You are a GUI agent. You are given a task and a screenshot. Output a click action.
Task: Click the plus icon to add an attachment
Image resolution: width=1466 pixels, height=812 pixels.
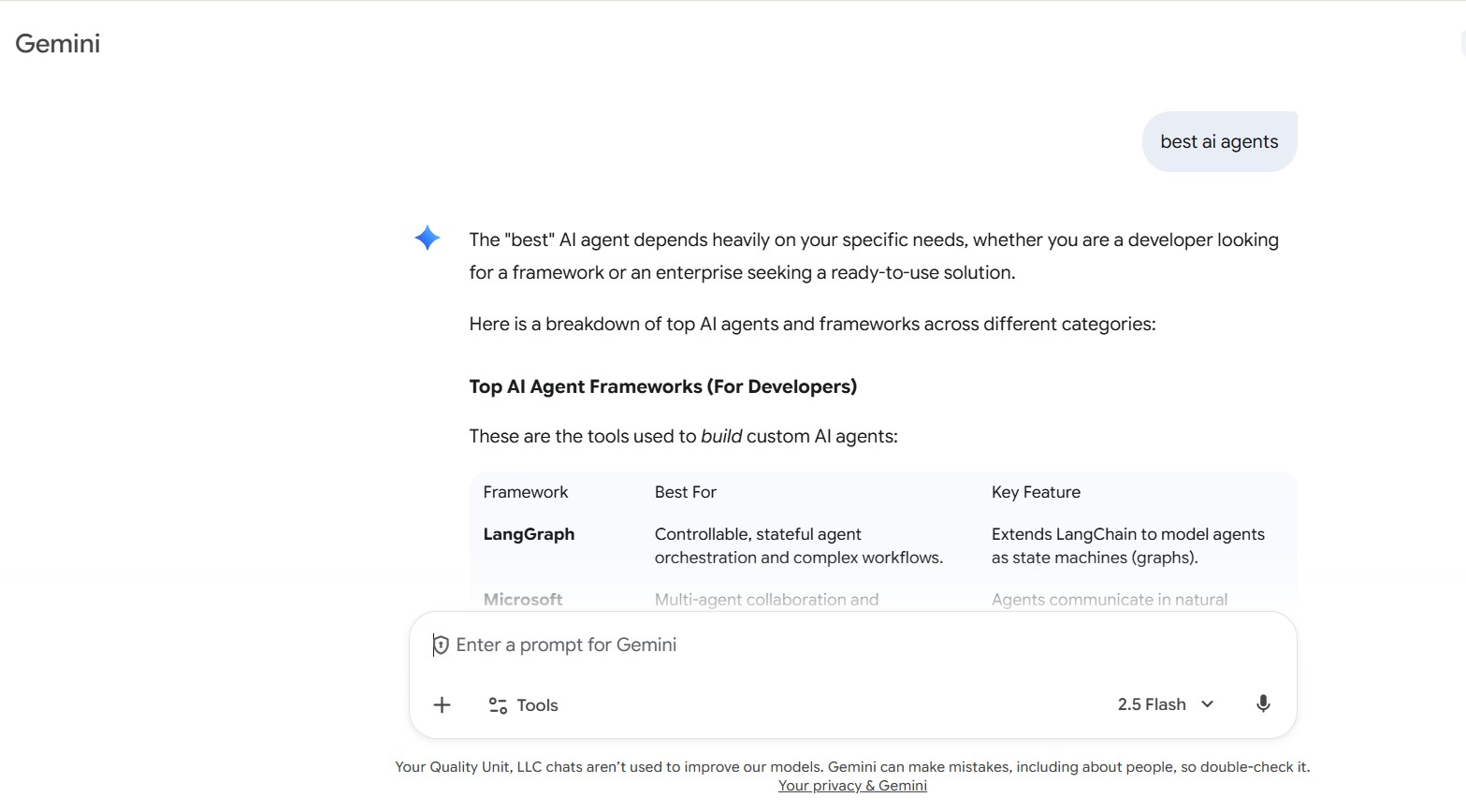pyautogui.click(x=442, y=704)
